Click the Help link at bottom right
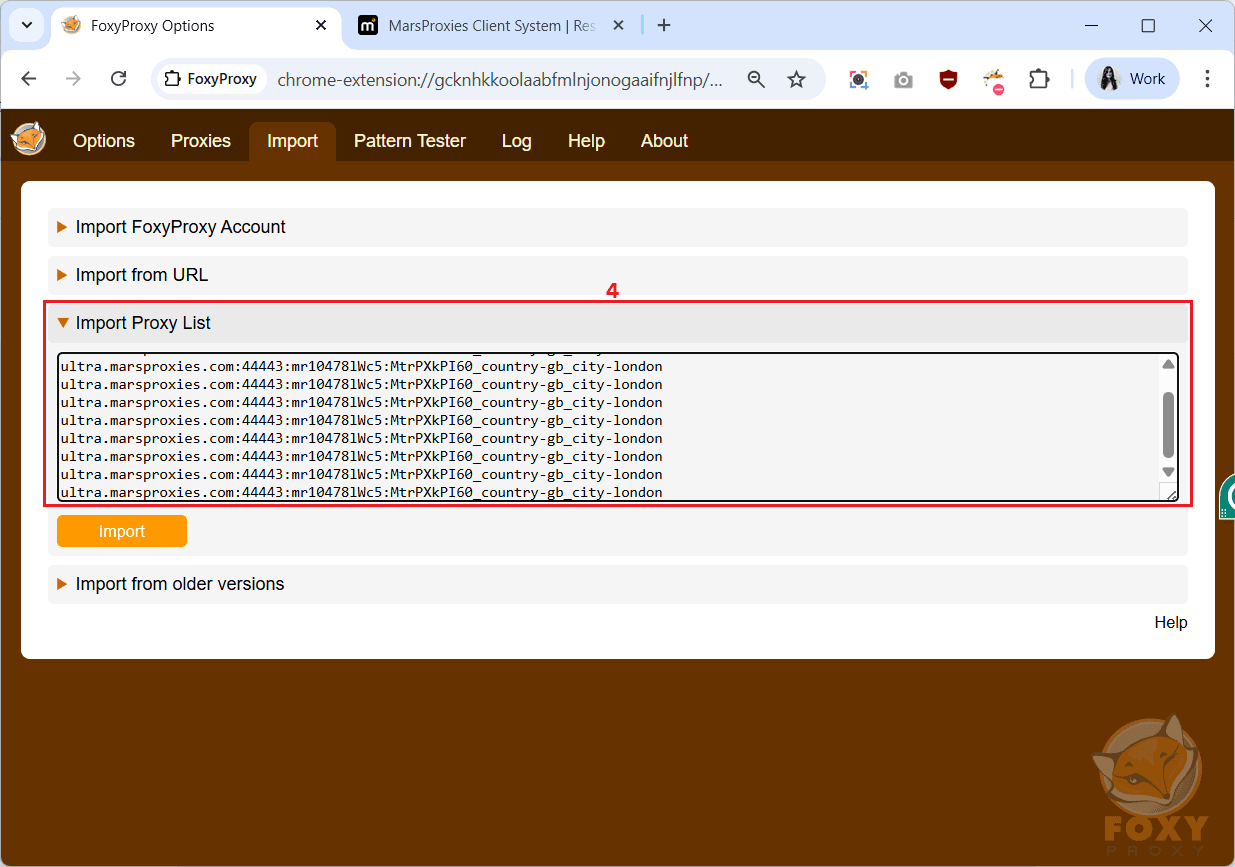This screenshot has height=867, width=1235. coord(1170,622)
